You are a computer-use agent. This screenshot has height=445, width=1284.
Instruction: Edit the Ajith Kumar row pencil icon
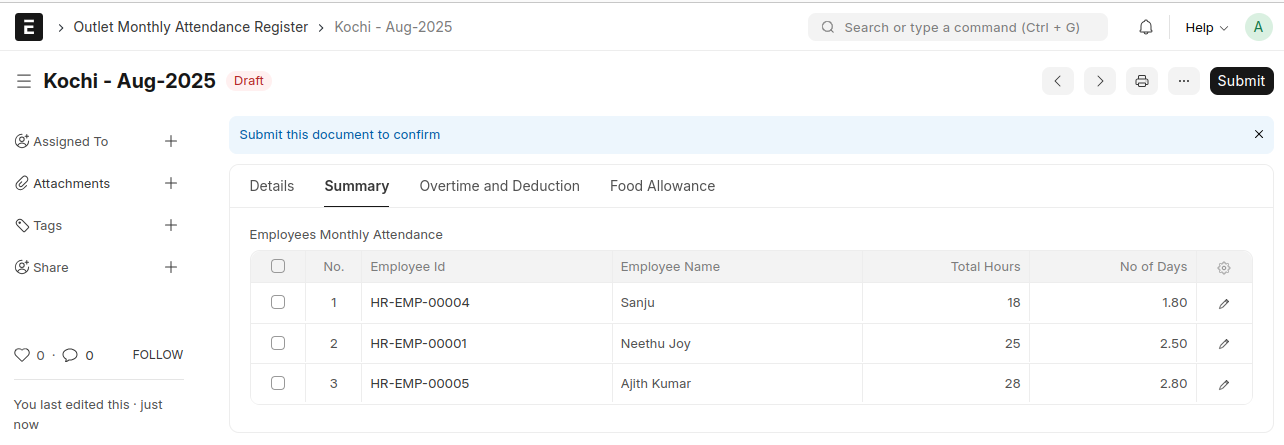[1224, 384]
